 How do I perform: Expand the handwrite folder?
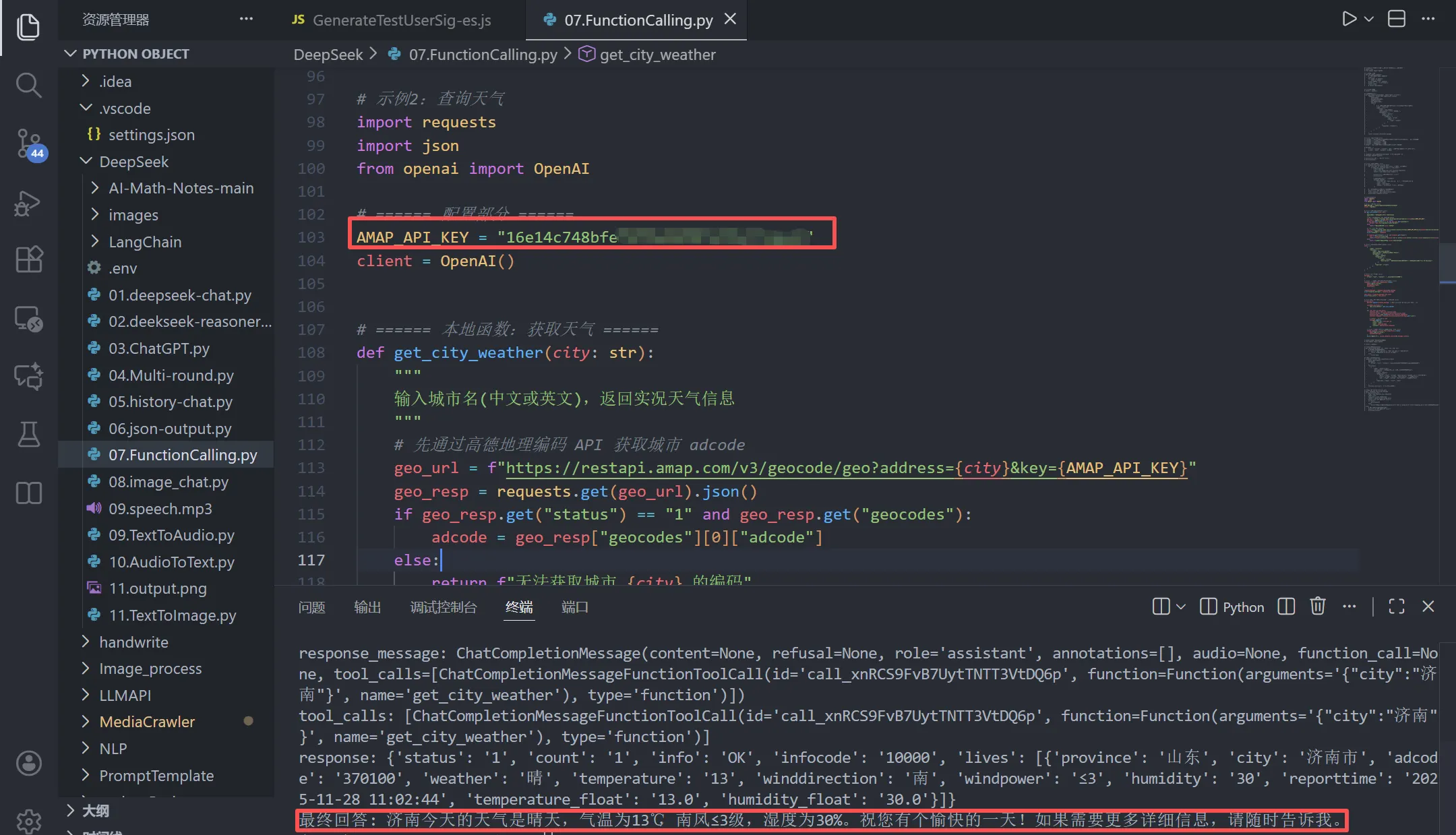(133, 642)
